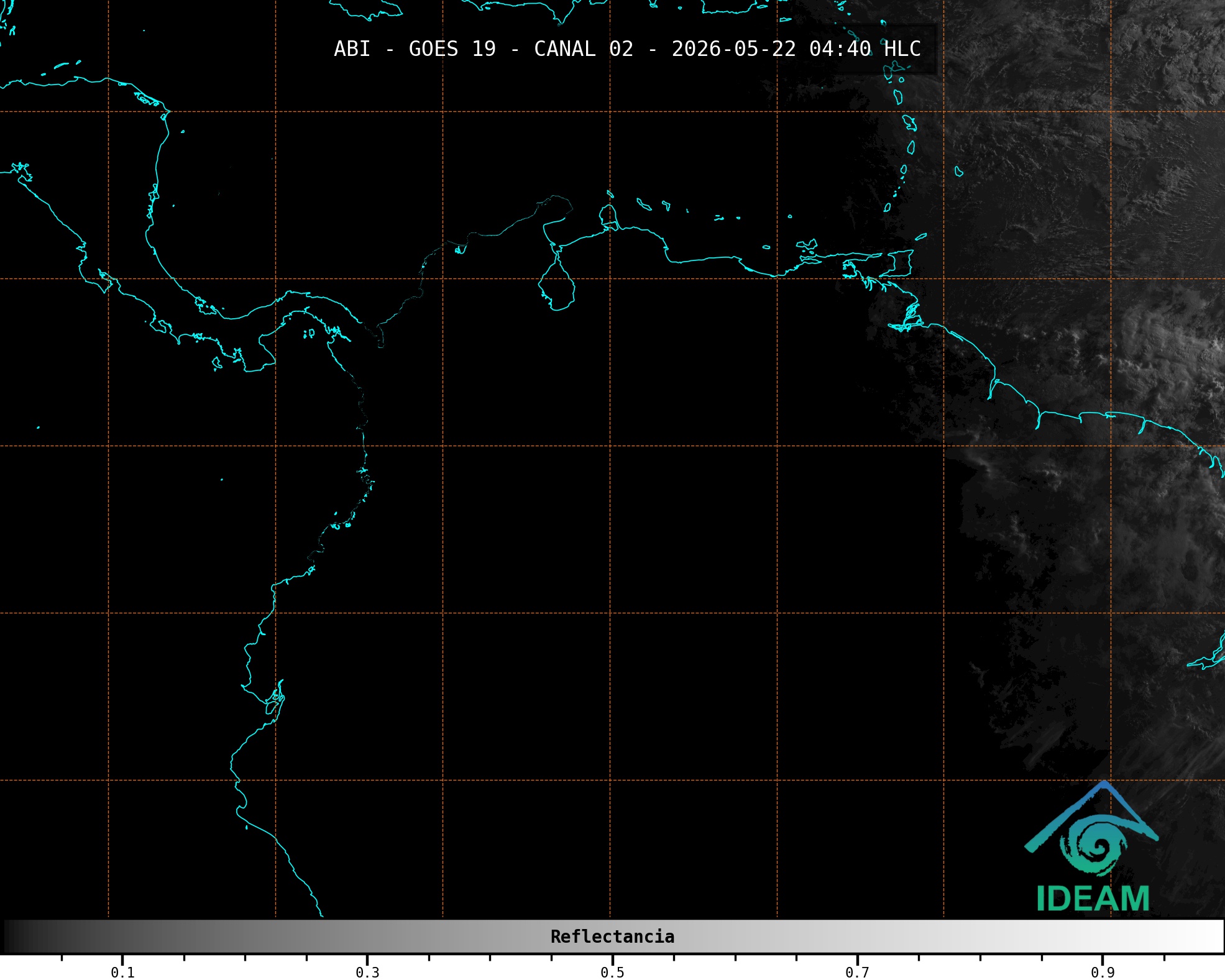Click the 0.3 tick label on colorbar

tap(367, 973)
